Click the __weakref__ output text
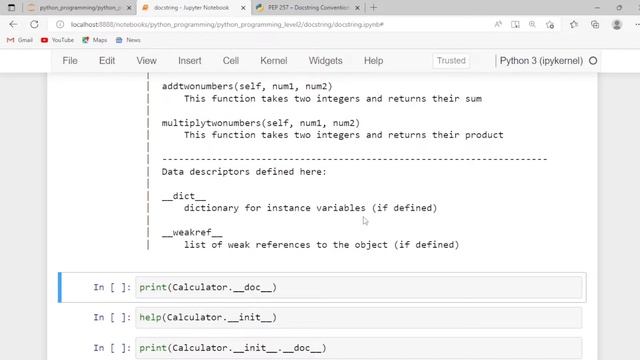The height and width of the screenshot is (360, 640). (192, 232)
